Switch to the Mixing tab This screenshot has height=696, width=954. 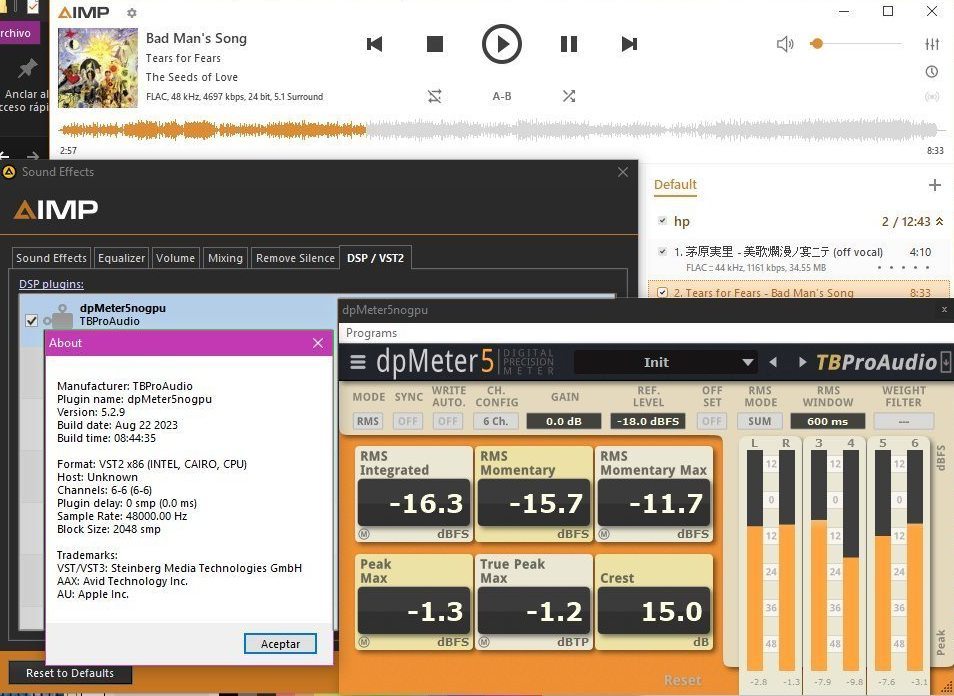[x=225, y=258]
